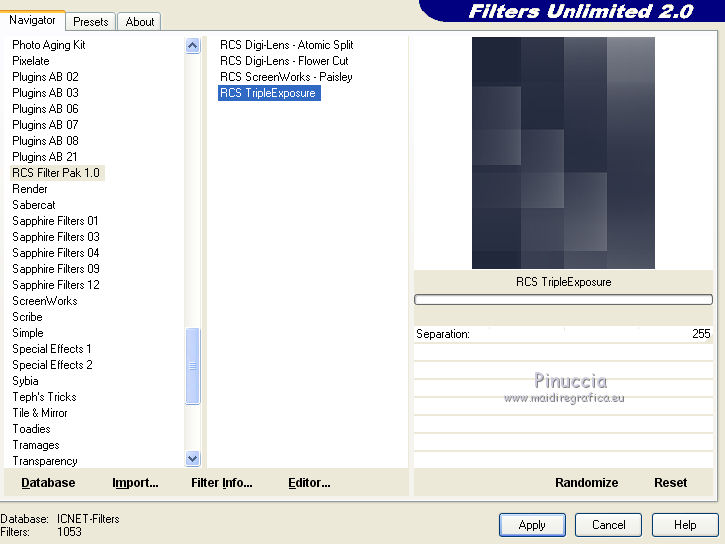Open the About tab
Screen dimensions: 725x544
pyautogui.click(x=140, y=22)
